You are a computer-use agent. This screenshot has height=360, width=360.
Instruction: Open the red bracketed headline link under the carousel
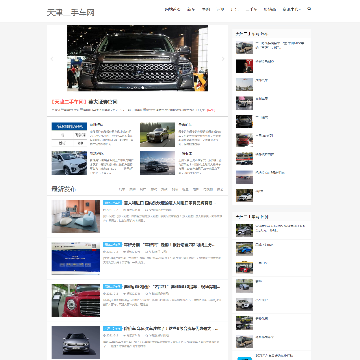click(69, 102)
